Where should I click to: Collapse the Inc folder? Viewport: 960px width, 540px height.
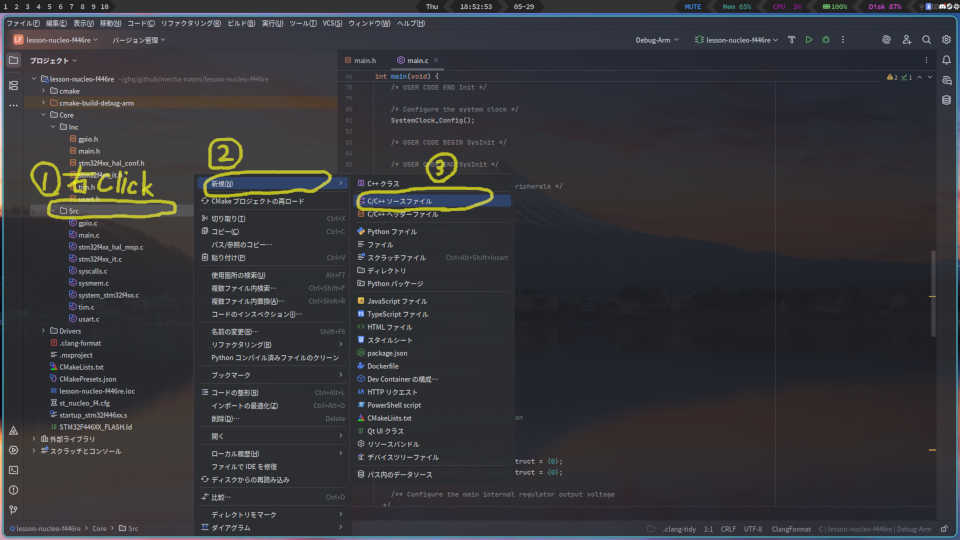[53, 127]
